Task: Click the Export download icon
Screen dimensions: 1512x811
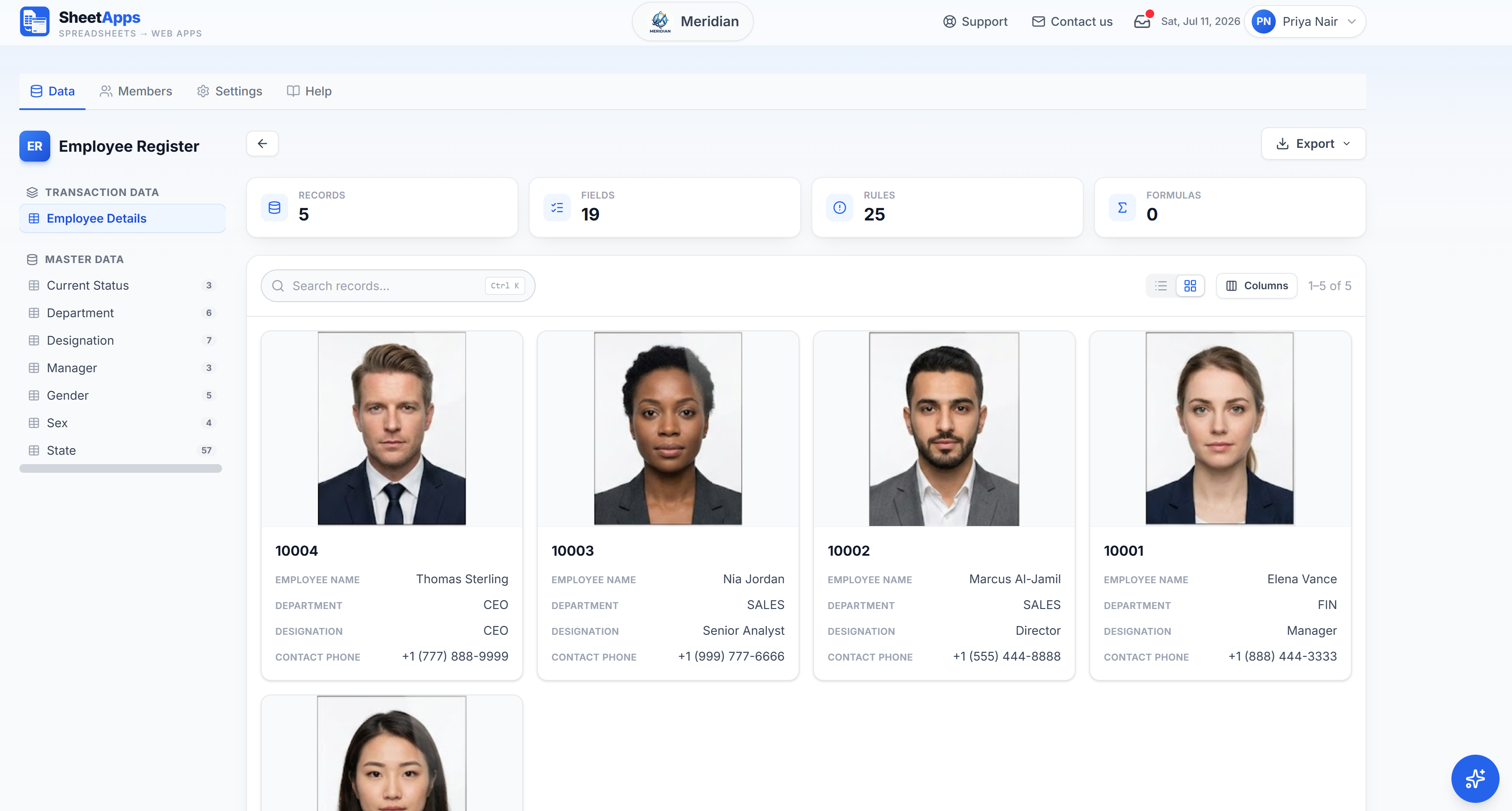Action: 1283,144
